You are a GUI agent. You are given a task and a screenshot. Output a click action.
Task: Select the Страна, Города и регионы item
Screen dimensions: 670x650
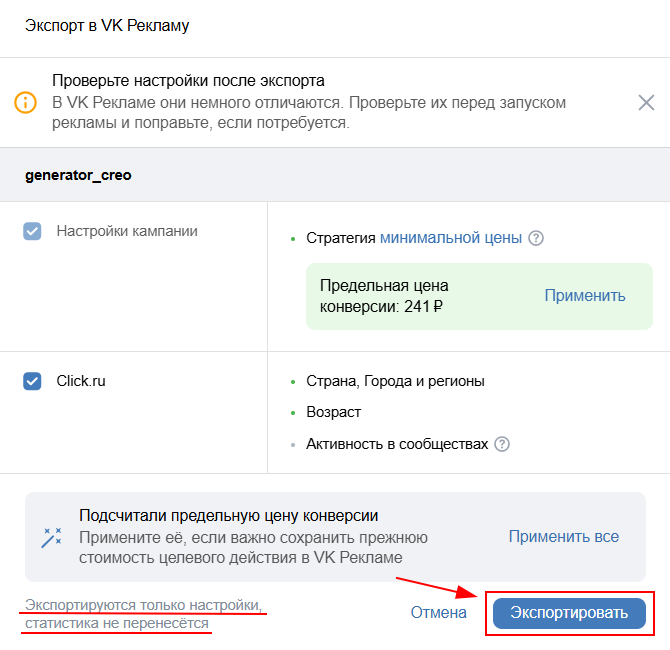pyautogui.click(x=395, y=381)
